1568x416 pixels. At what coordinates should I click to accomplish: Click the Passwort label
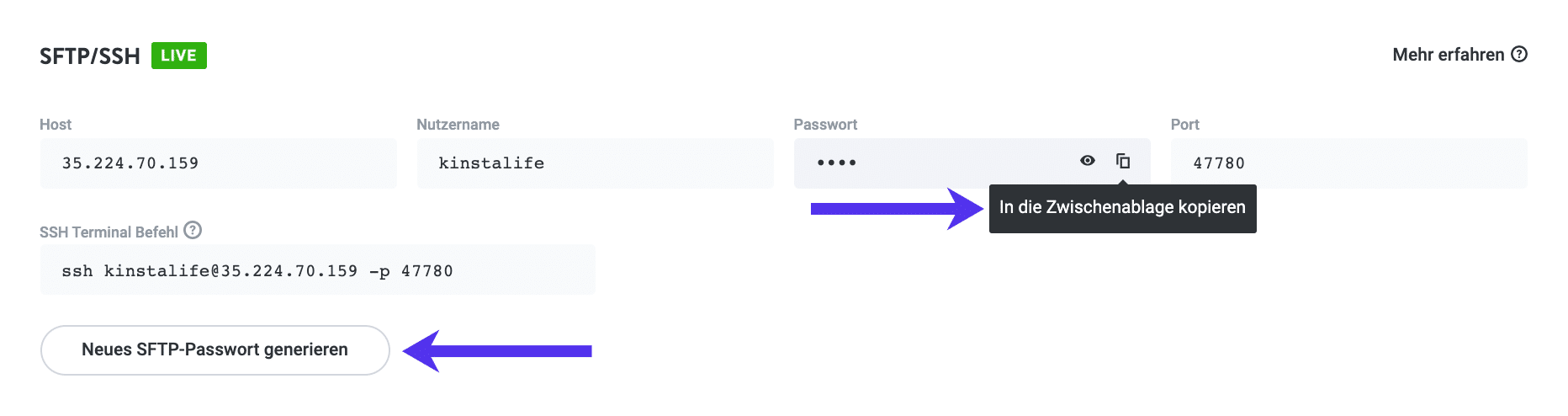point(825,125)
